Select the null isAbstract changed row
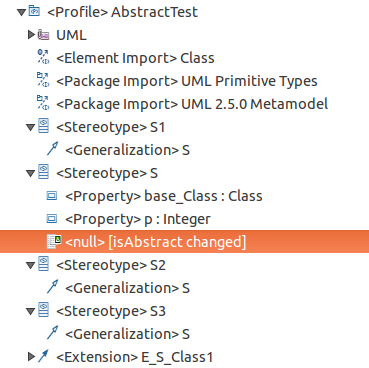369x368 pixels. point(184,242)
